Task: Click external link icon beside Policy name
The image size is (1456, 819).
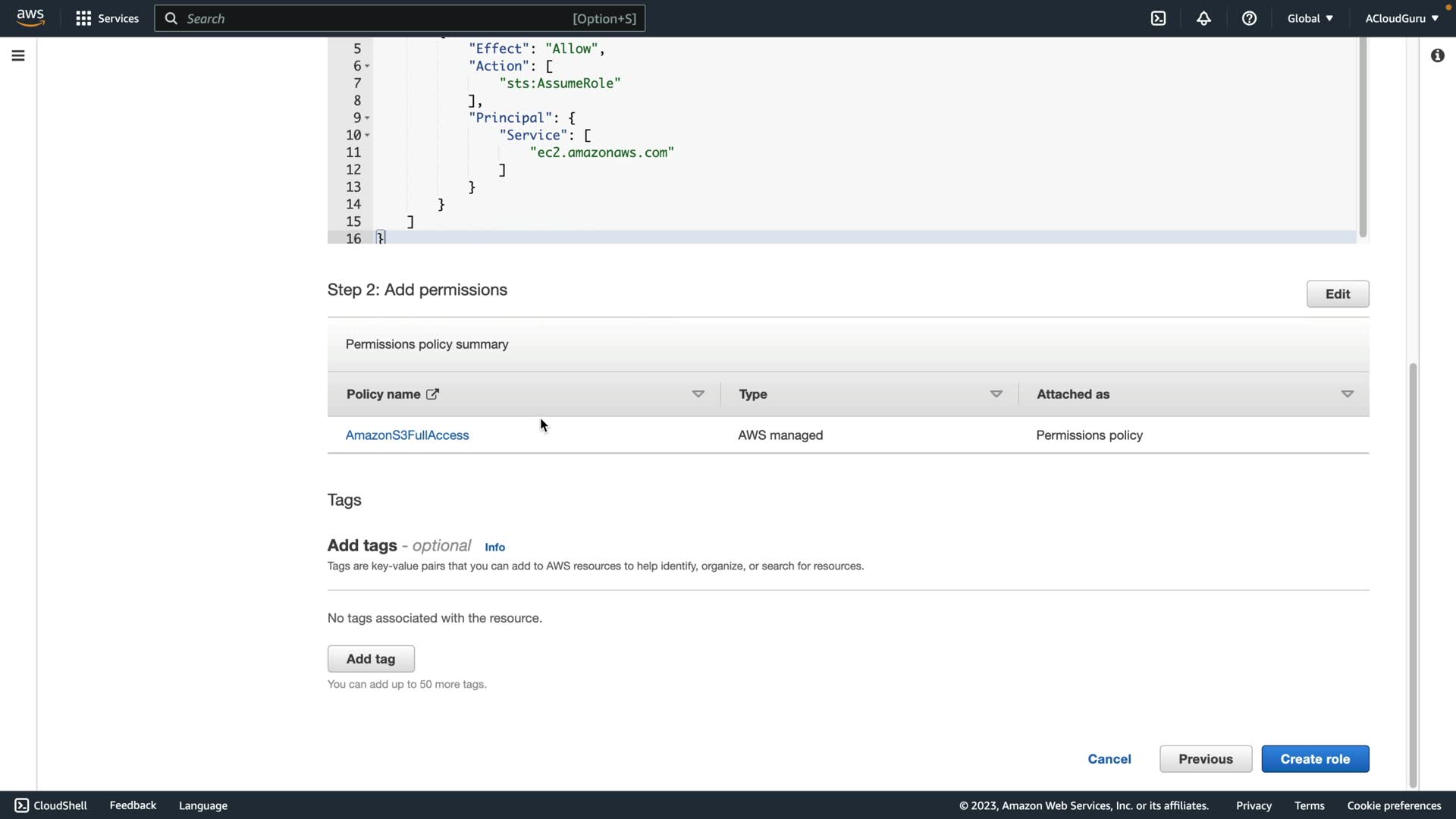Action: (x=432, y=394)
